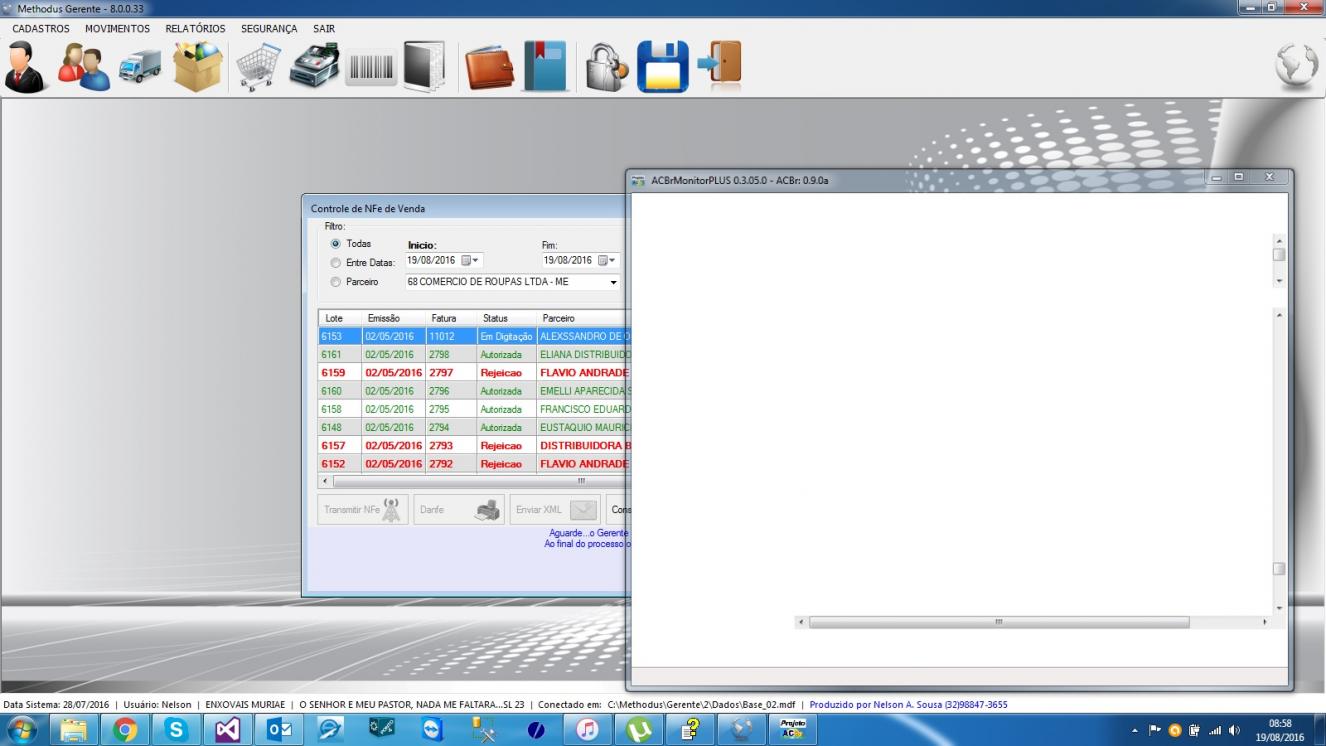Viewport: 1326px width, 746px height.
Task: Click the status bar producer credit text
Action: coord(909,705)
